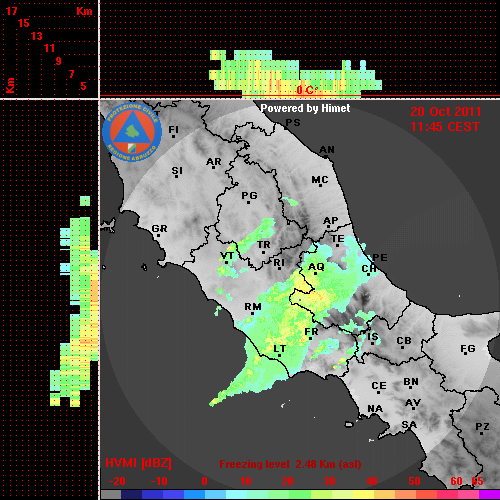Screen dimensions: 500x500
Task: Click the 17 Km altitude label
Action: [11, 11]
